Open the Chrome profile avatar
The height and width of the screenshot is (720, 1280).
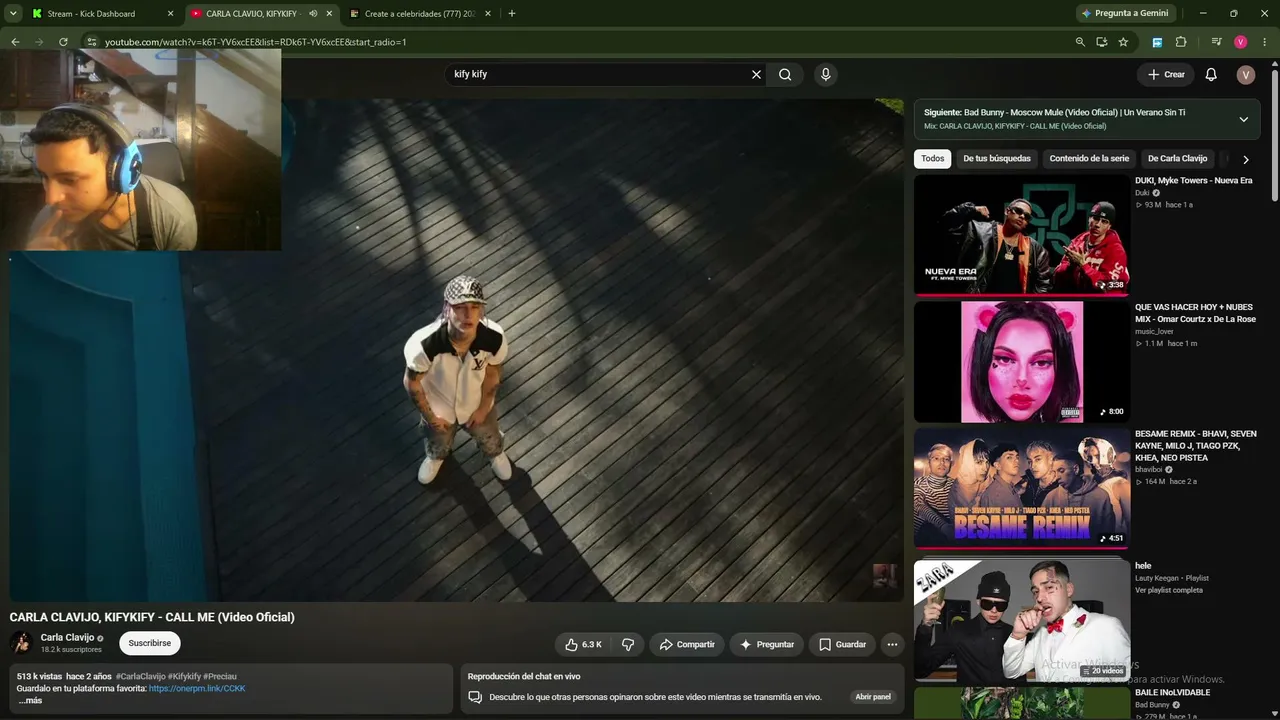click(1240, 42)
